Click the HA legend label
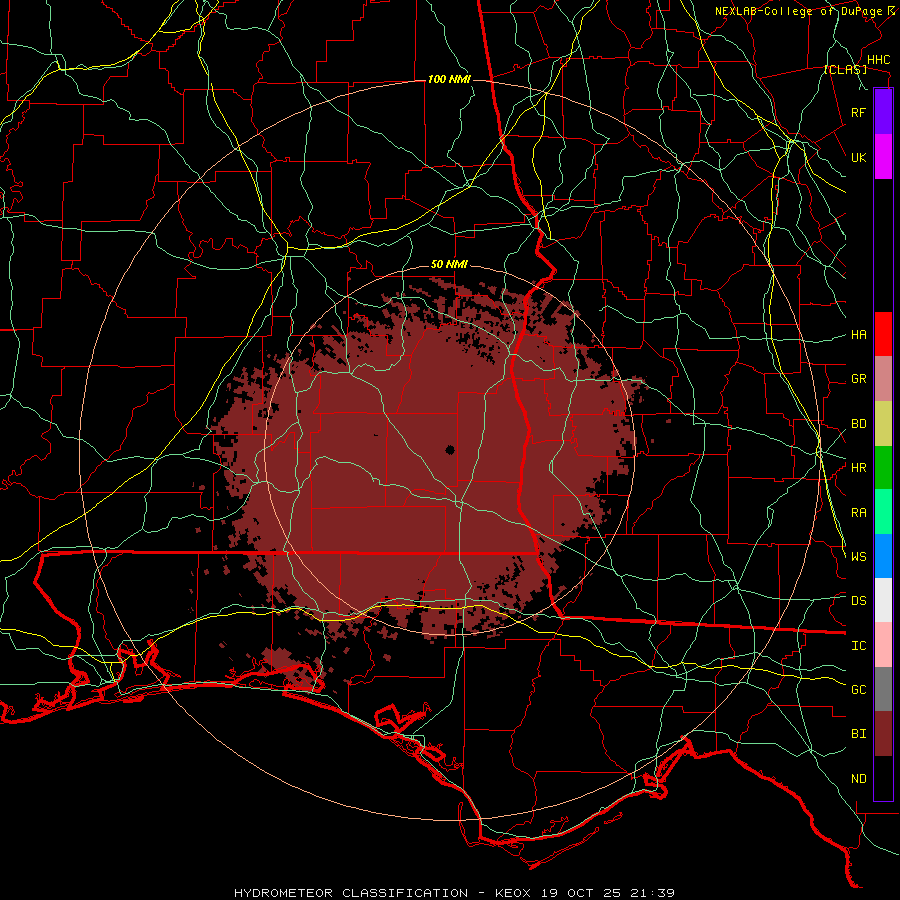The image size is (900, 900). (x=858, y=335)
